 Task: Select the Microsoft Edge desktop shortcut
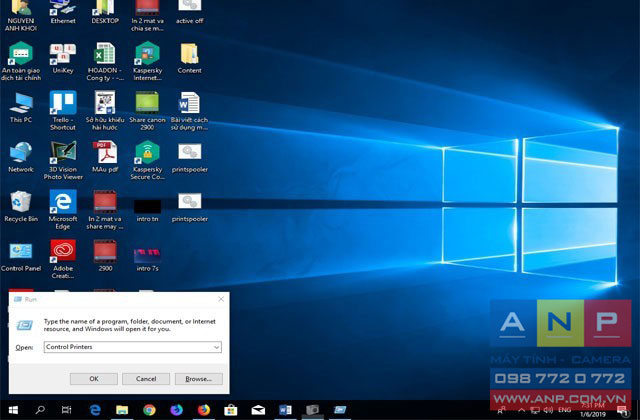pyautogui.click(x=63, y=210)
